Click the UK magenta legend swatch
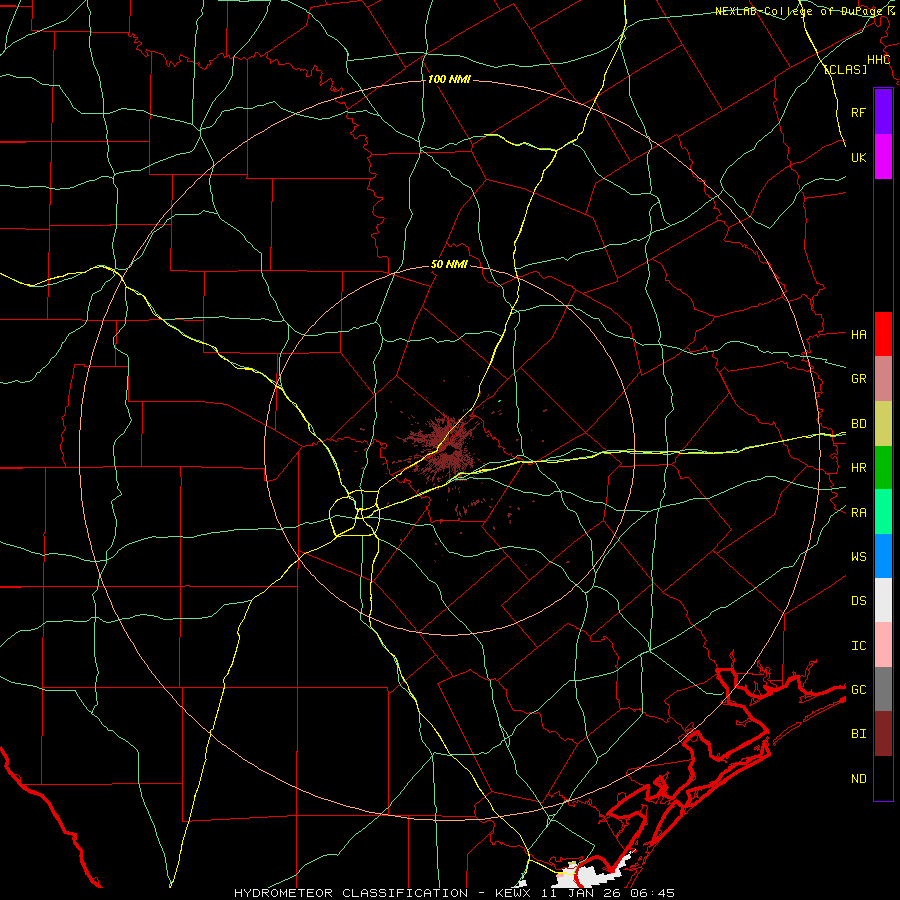Viewport: 900px width, 900px height. click(883, 157)
